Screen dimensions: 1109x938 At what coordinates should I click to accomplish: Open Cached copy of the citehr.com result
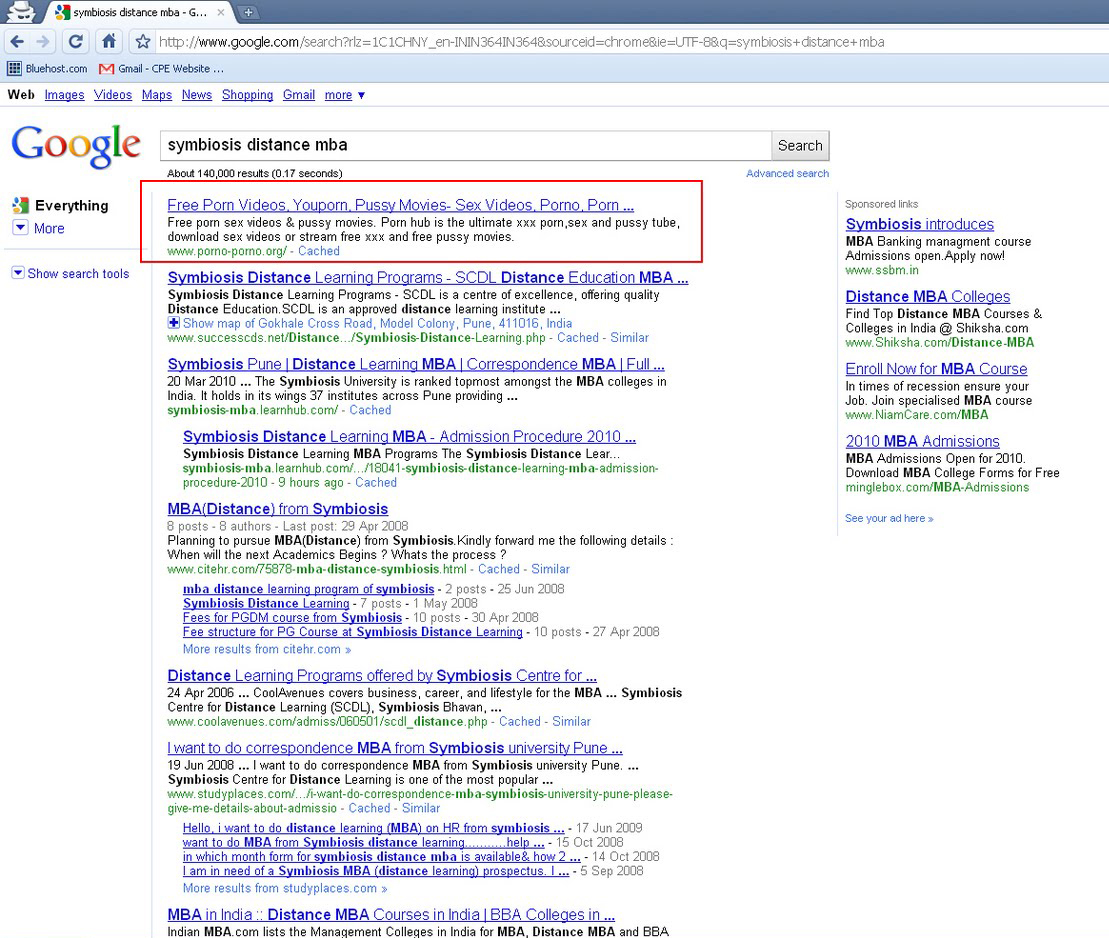(499, 569)
